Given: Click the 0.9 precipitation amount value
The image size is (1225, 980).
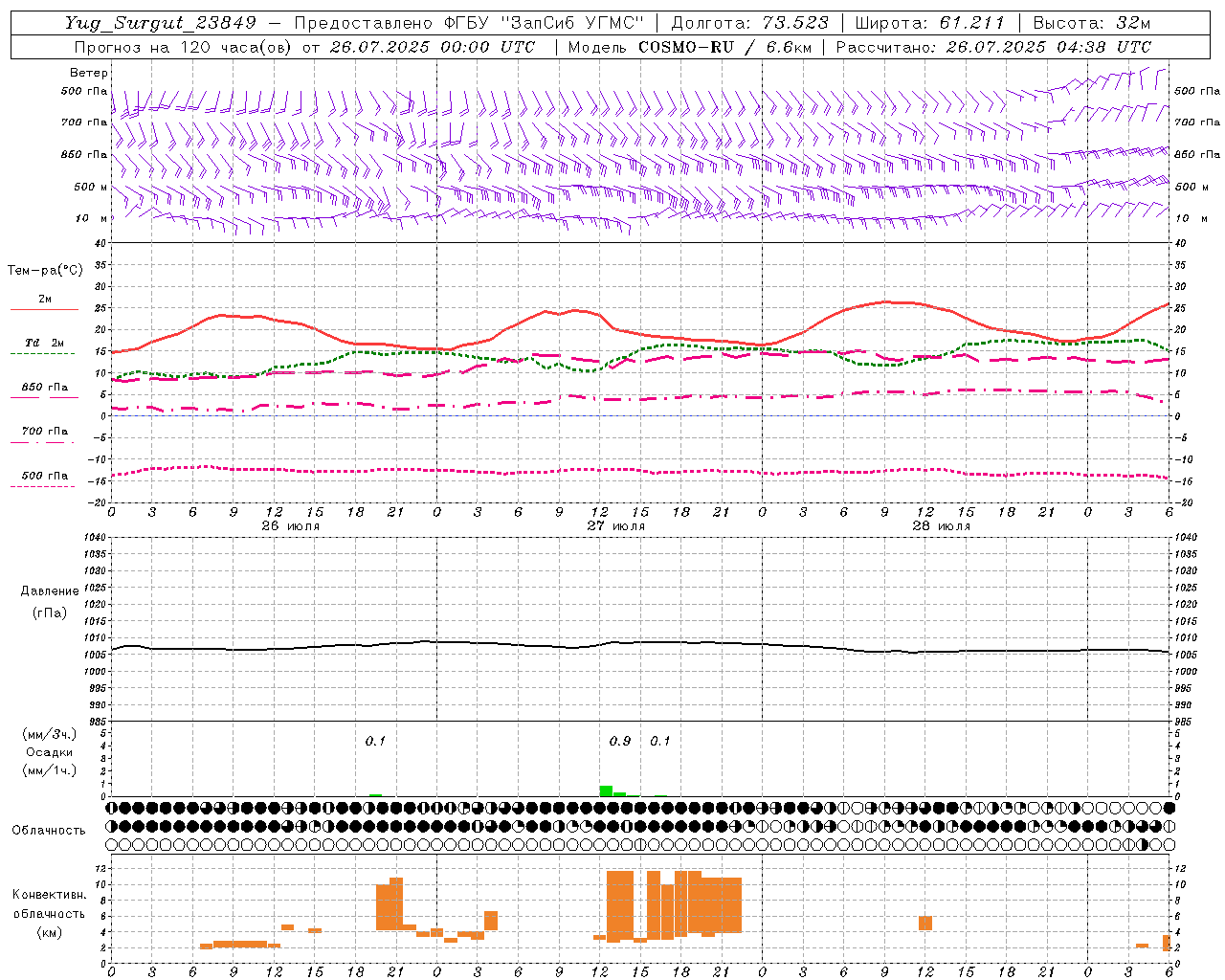Looking at the screenshot, I should pyautogui.click(x=620, y=742).
